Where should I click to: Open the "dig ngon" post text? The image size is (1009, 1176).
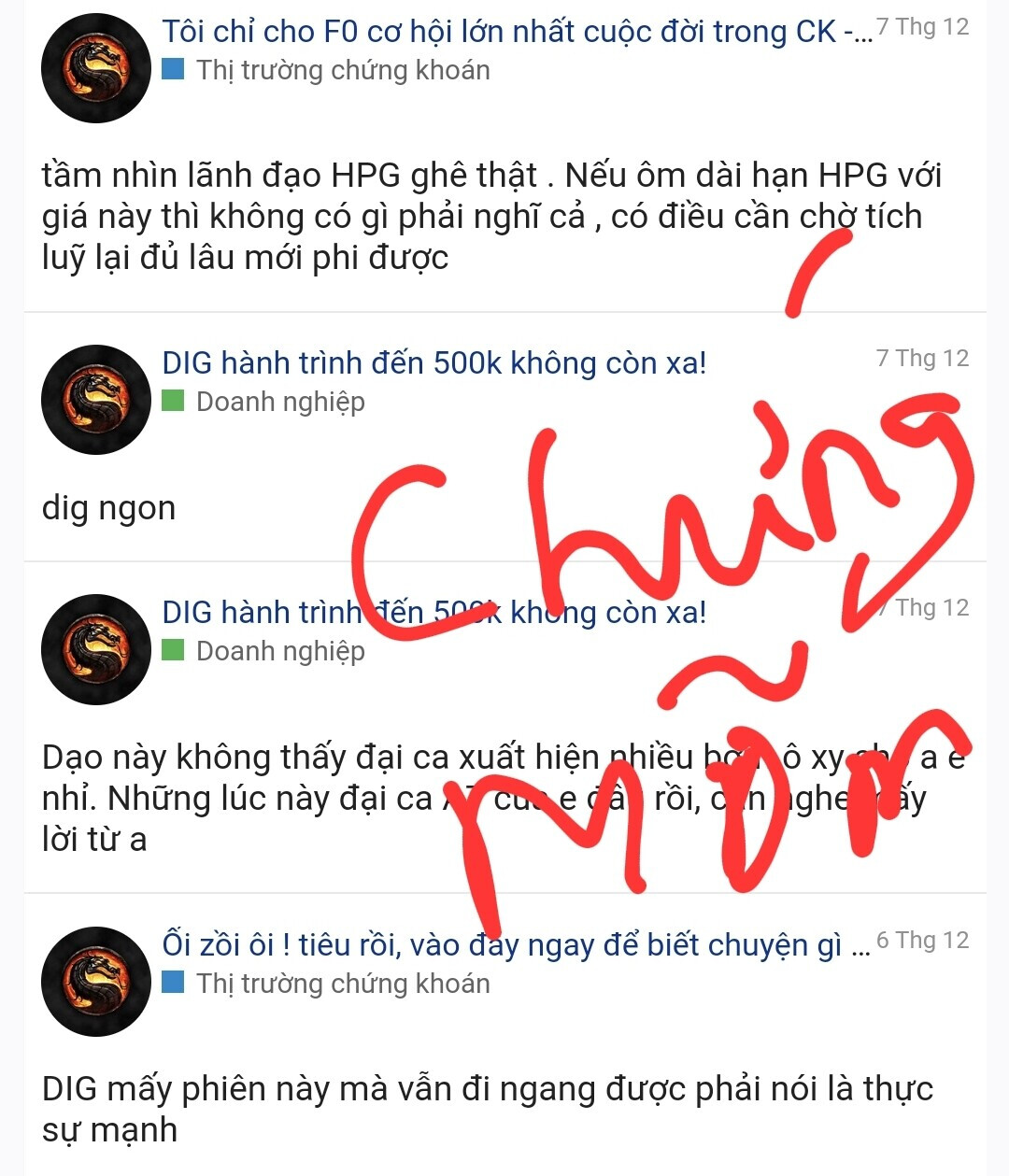click(108, 508)
